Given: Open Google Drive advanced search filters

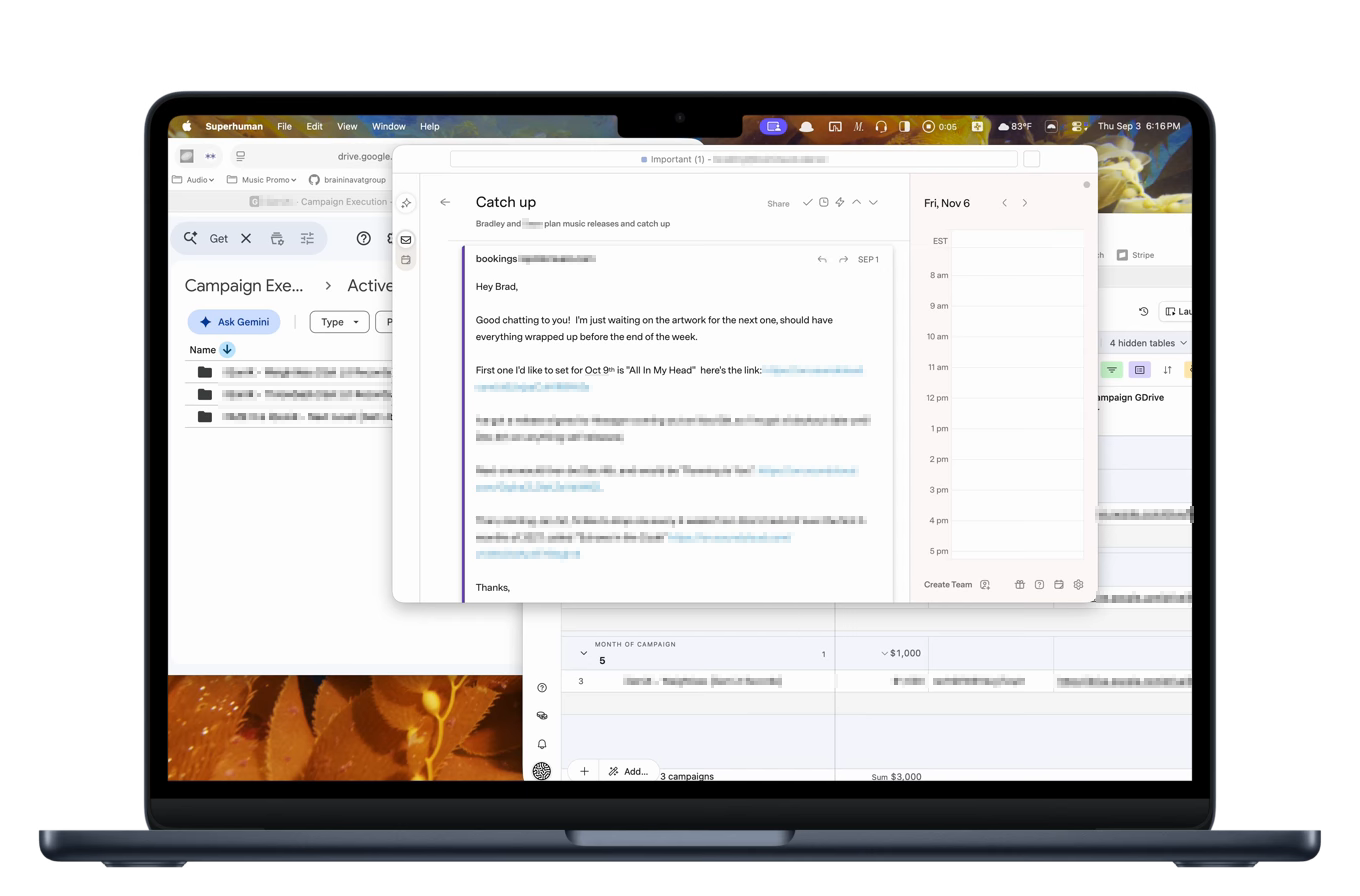Looking at the screenshot, I should coord(307,238).
